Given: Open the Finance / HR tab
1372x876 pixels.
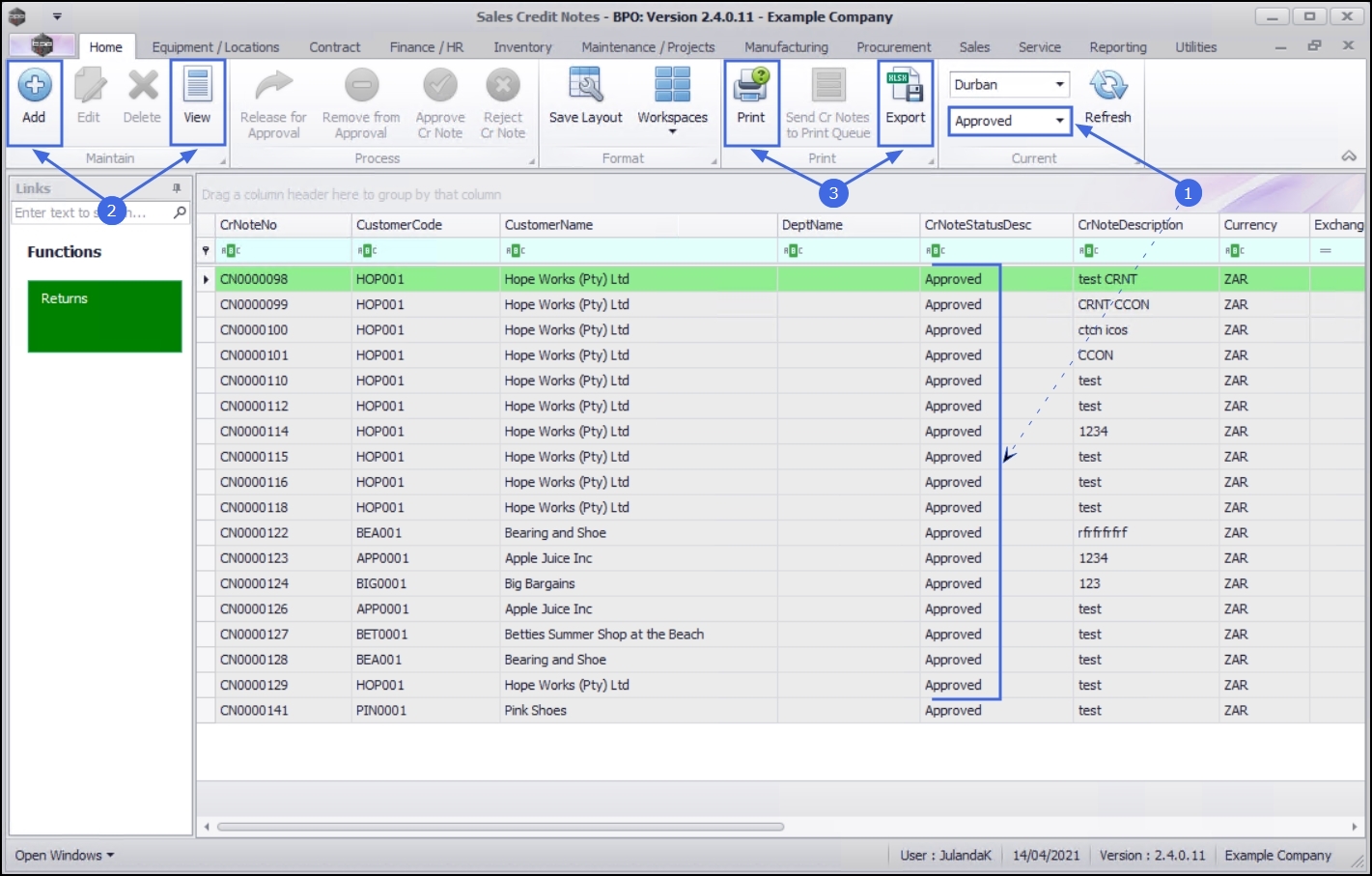Looking at the screenshot, I should click(427, 46).
